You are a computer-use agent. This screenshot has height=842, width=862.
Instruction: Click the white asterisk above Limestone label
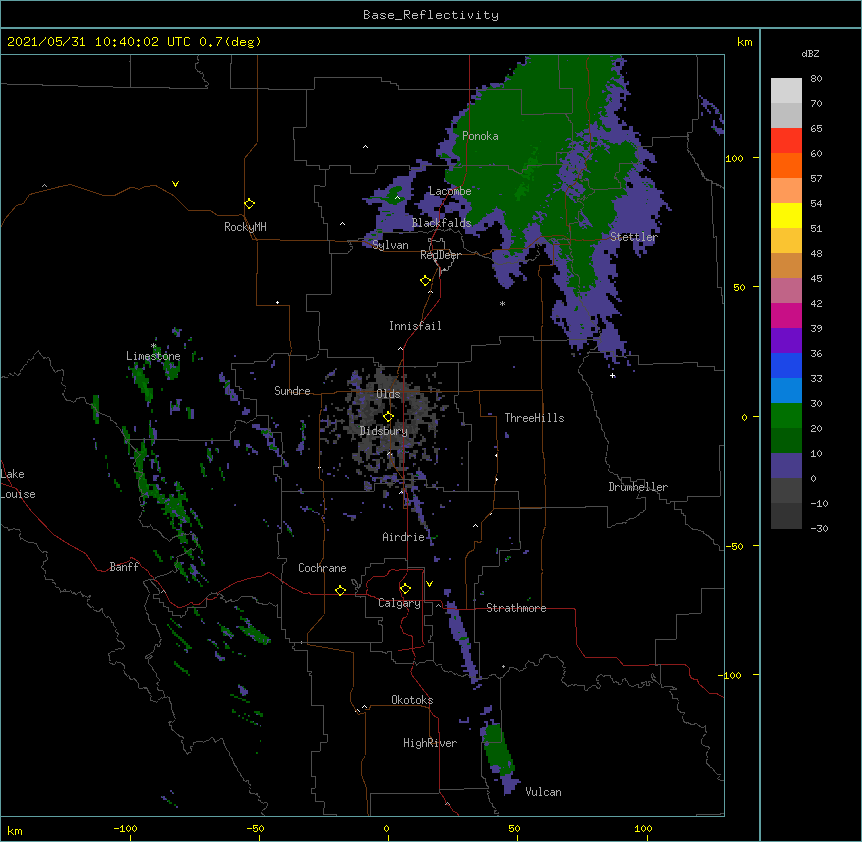pos(153,346)
